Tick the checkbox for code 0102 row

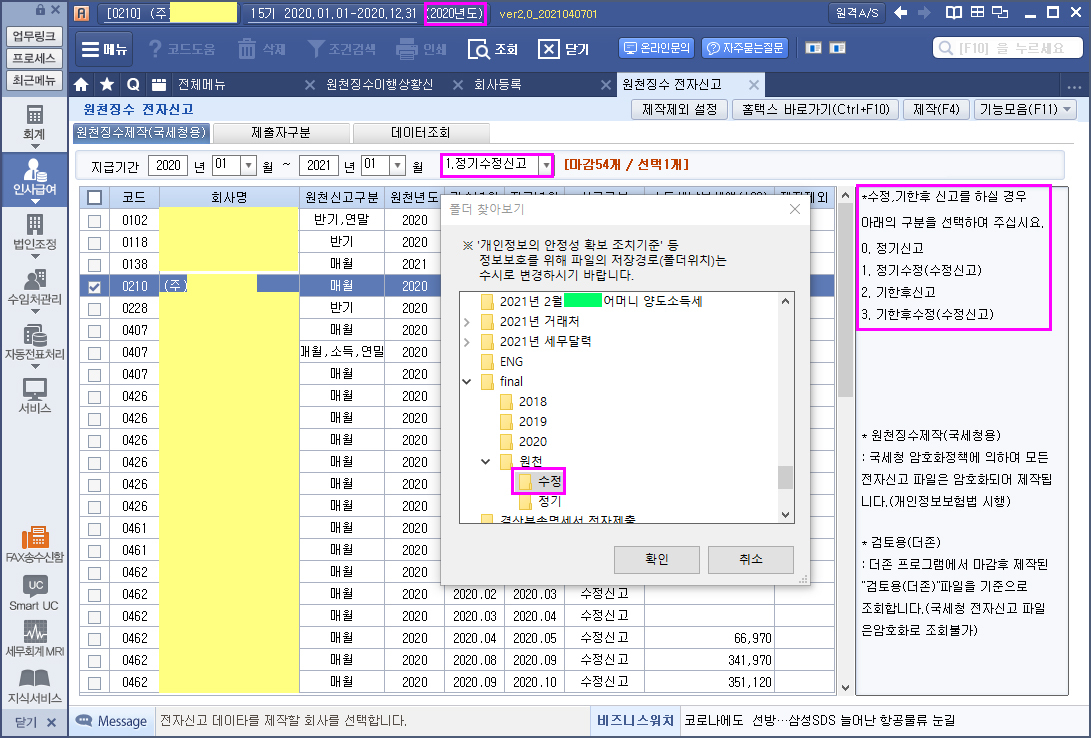pos(94,220)
